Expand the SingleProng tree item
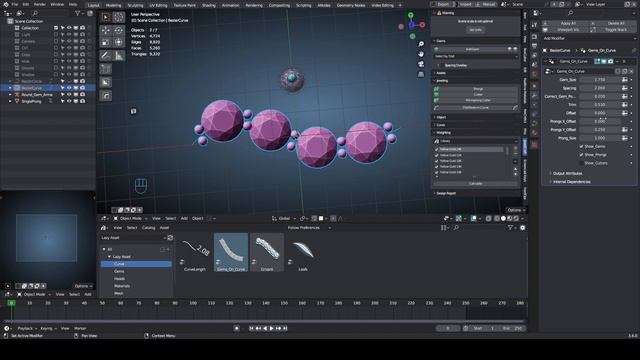Viewport: 640px width, 360px height. pos(10,101)
